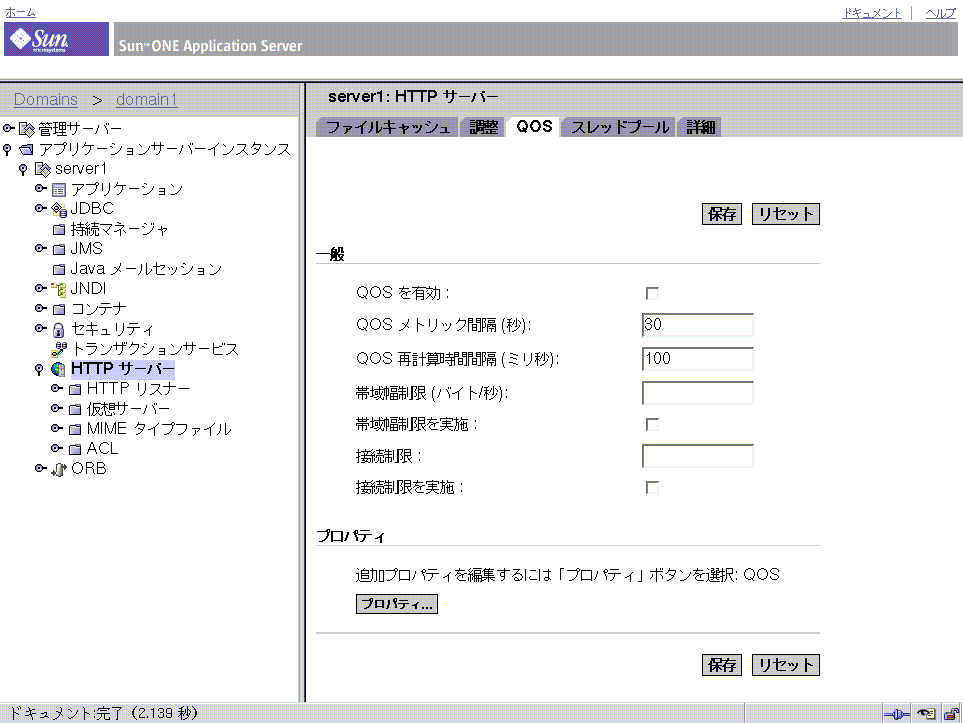Image resolution: width=963 pixels, height=723 pixels.
Task: Focus the 帯域幅制限 input field
Action: click(698, 393)
